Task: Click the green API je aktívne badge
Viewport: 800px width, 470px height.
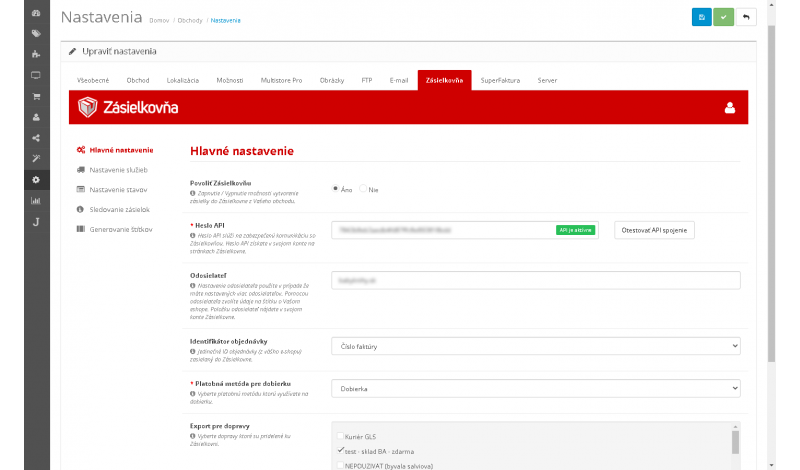Action: (576, 230)
